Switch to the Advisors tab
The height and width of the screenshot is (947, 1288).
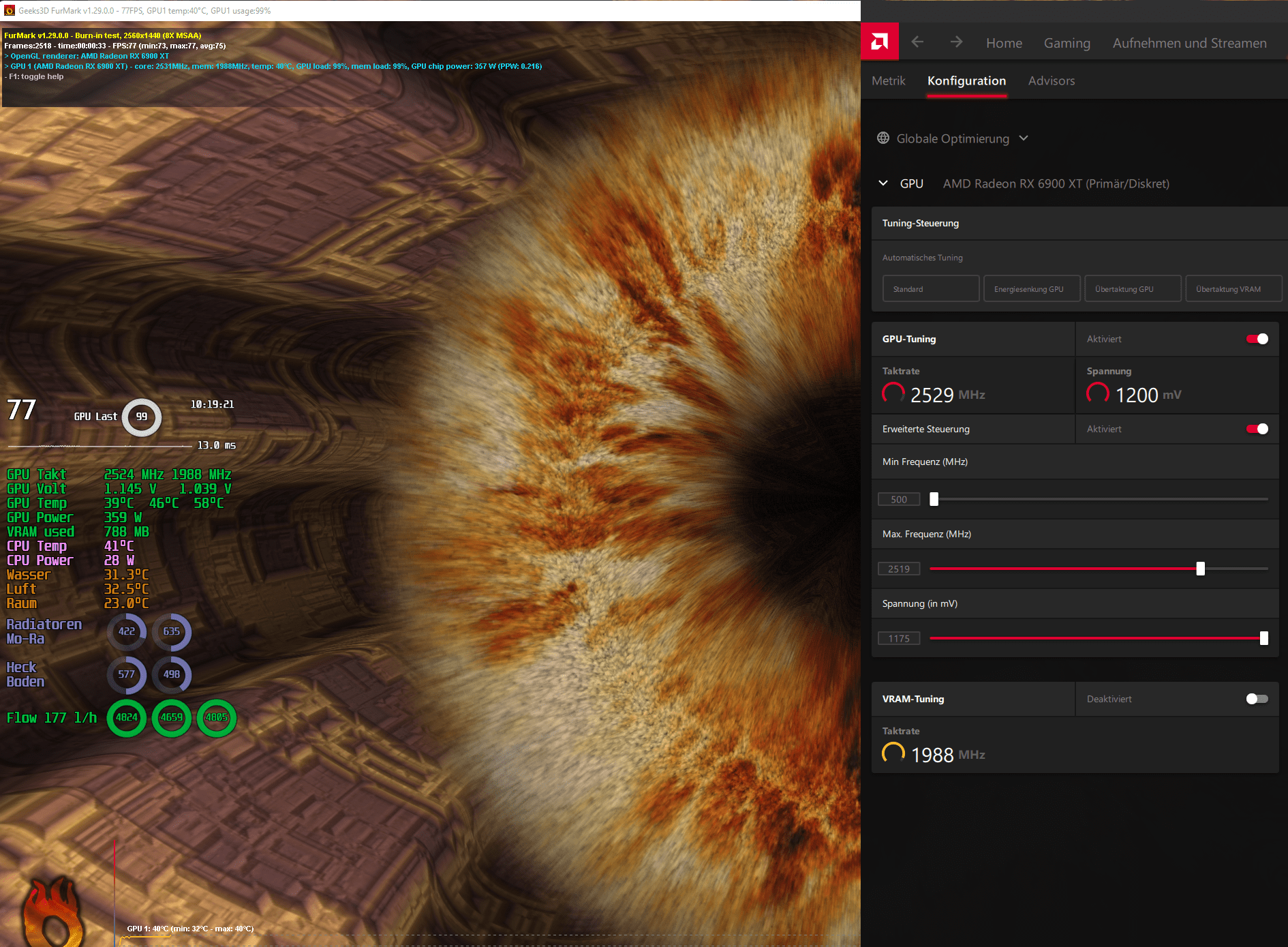click(1052, 80)
